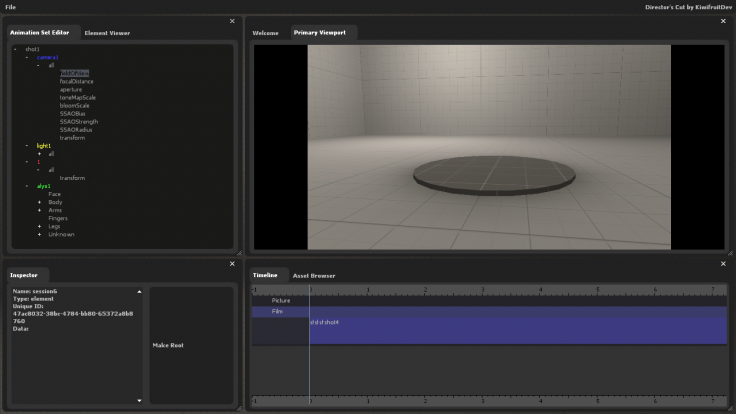Expand the Body group under alyx1
The image size is (736, 414).
pos(39,202)
